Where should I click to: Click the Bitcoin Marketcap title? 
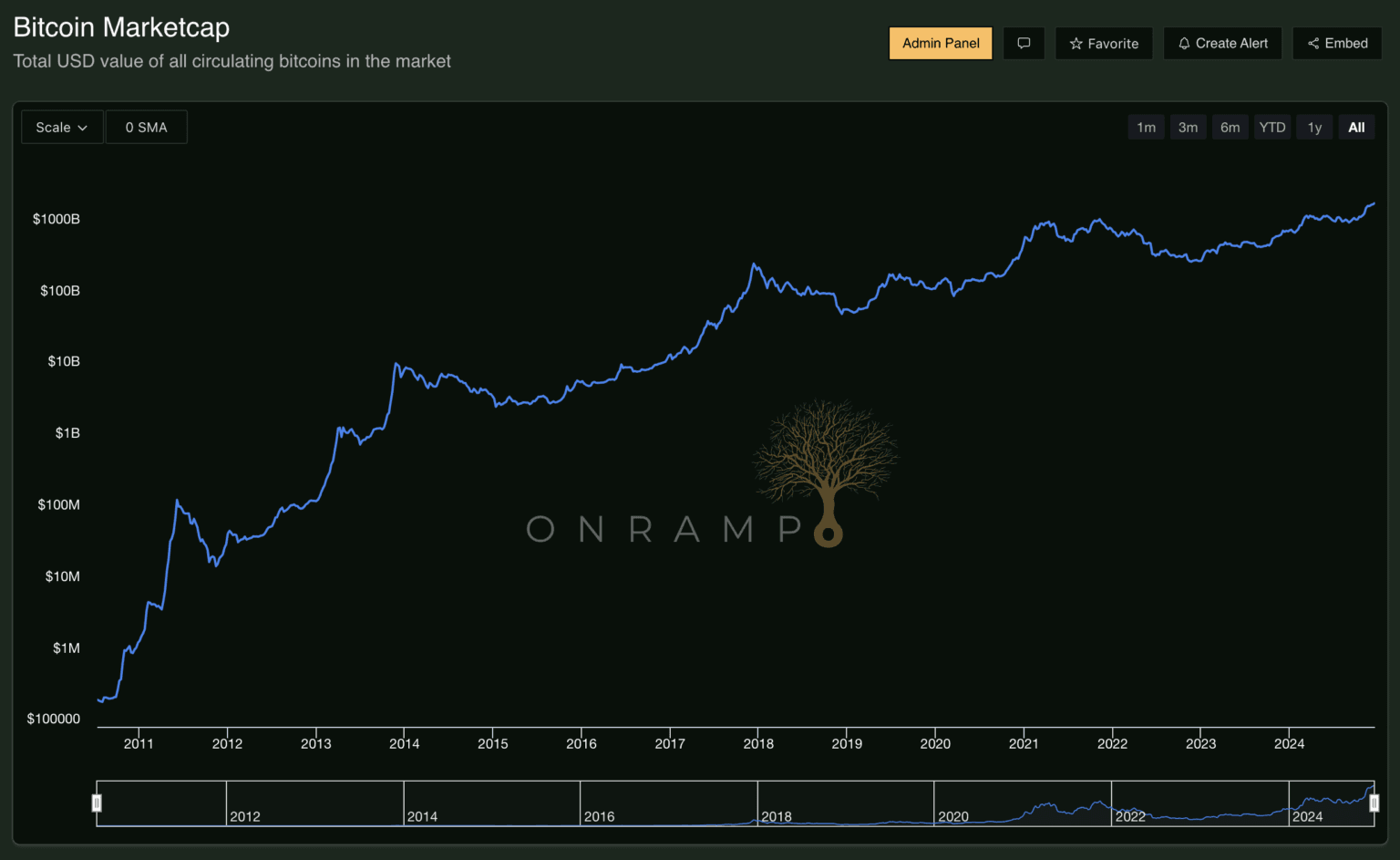click(x=121, y=27)
